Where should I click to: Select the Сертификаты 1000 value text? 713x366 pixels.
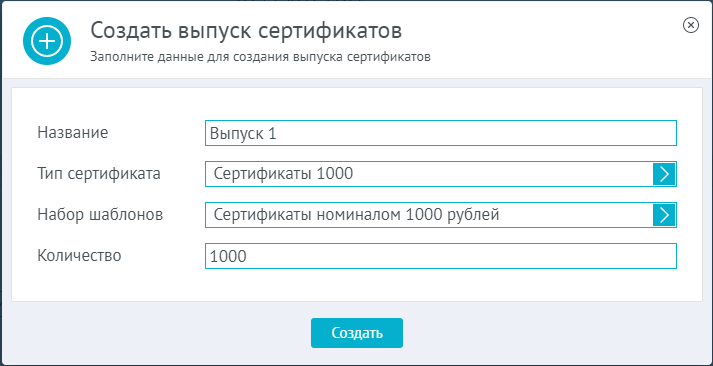pyautogui.click(x=283, y=174)
